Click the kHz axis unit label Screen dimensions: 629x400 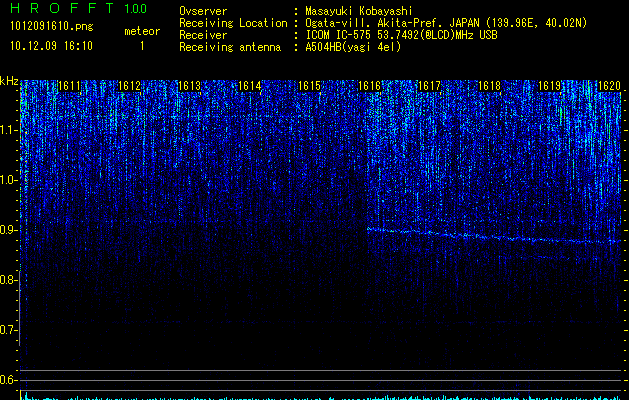pos(9,81)
